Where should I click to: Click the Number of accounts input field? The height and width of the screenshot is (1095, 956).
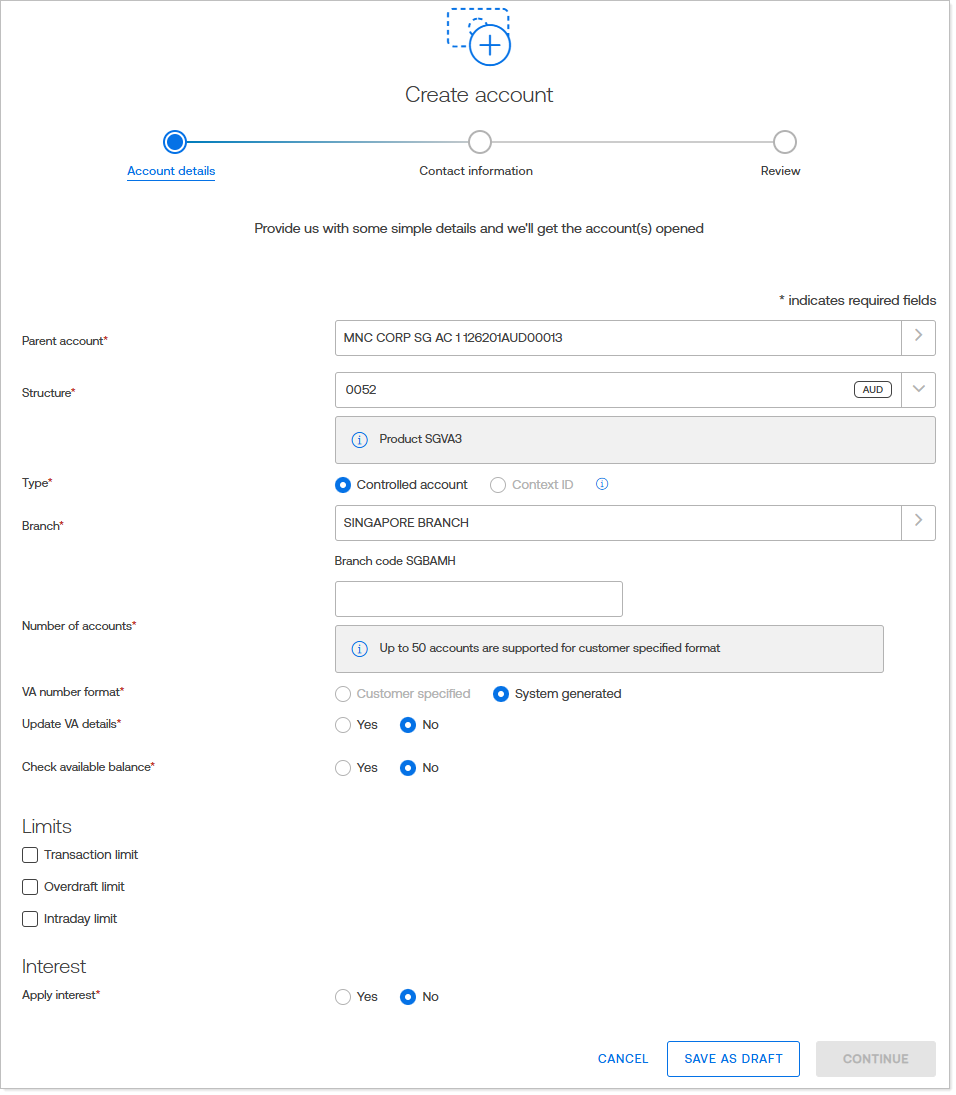(x=478, y=599)
